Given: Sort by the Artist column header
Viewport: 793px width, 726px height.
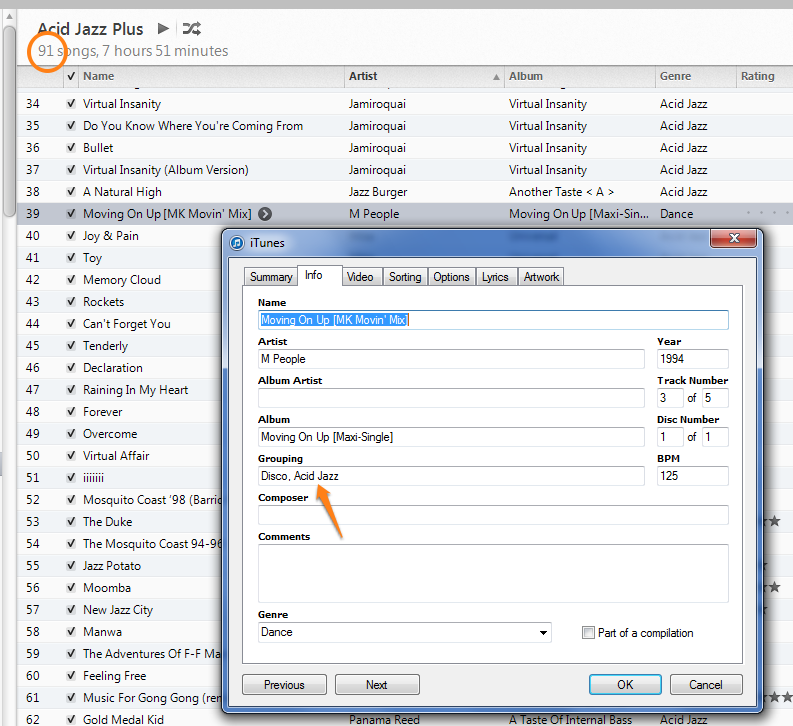Looking at the screenshot, I should (x=424, y=76).
